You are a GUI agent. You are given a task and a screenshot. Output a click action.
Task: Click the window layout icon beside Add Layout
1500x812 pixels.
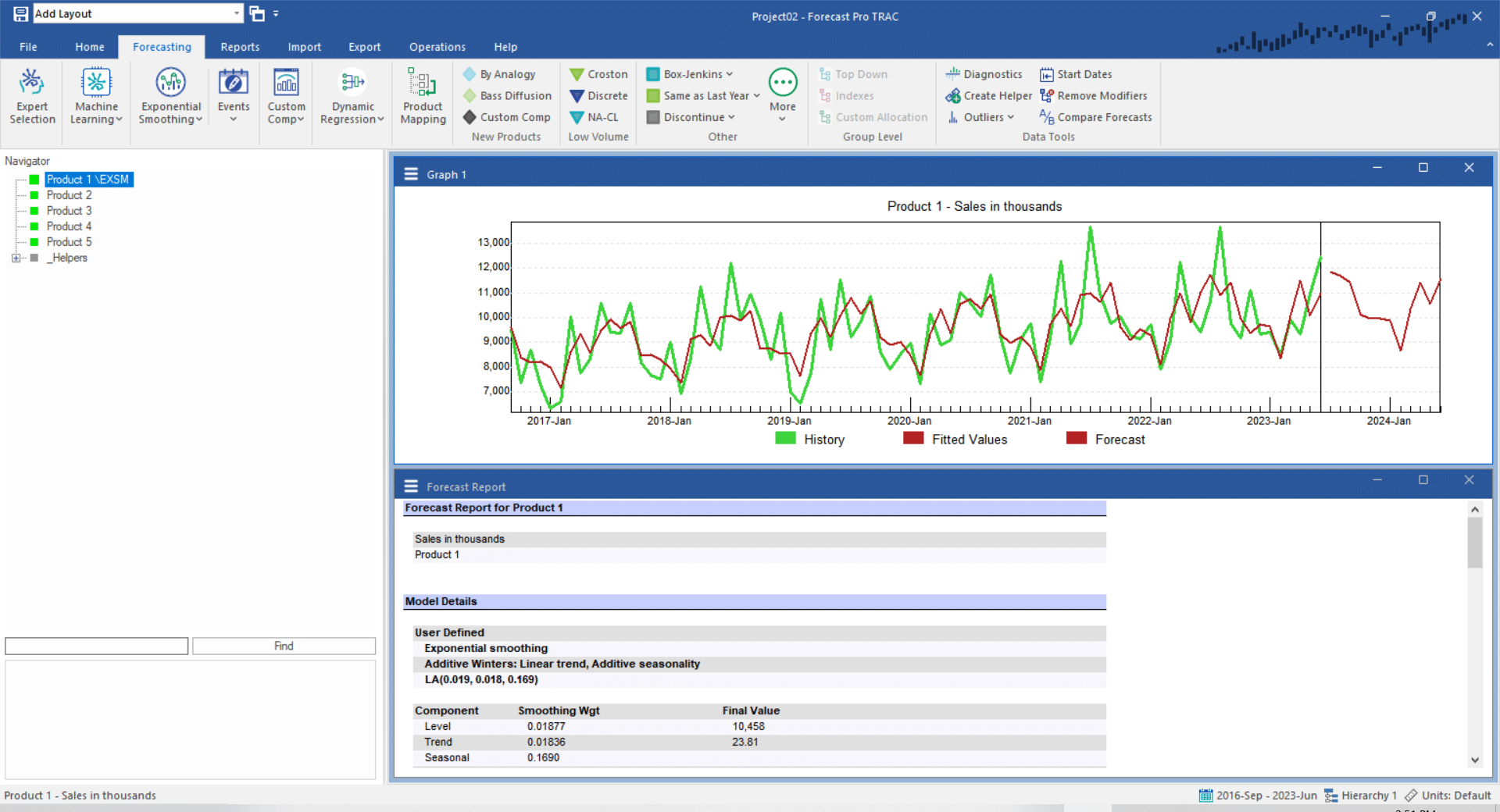coord(257,13)
